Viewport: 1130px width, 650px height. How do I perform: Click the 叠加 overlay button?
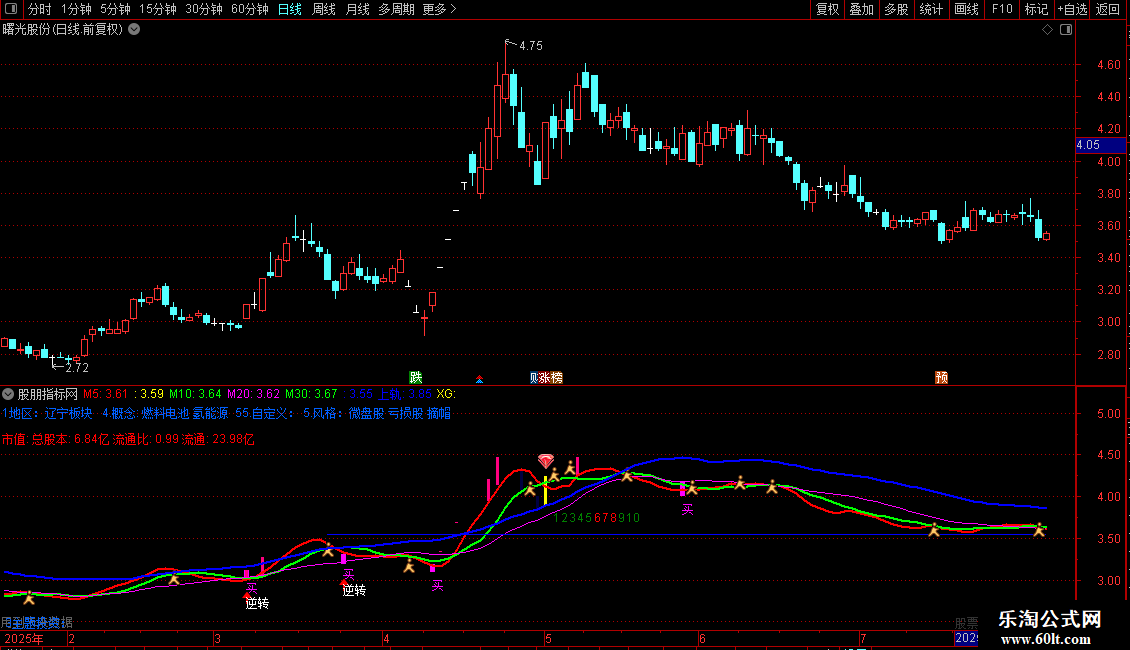(861, 9)
